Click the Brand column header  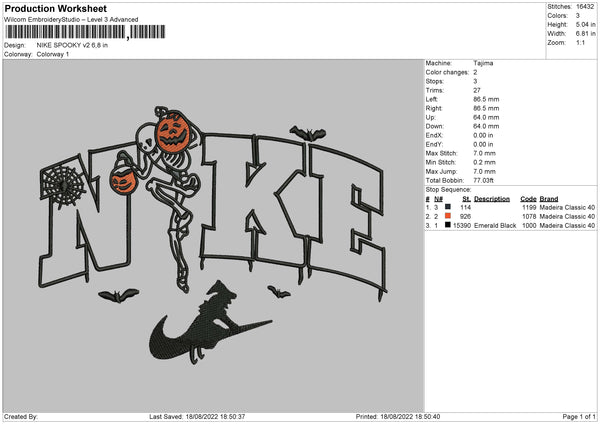click(x=549, y=199)
